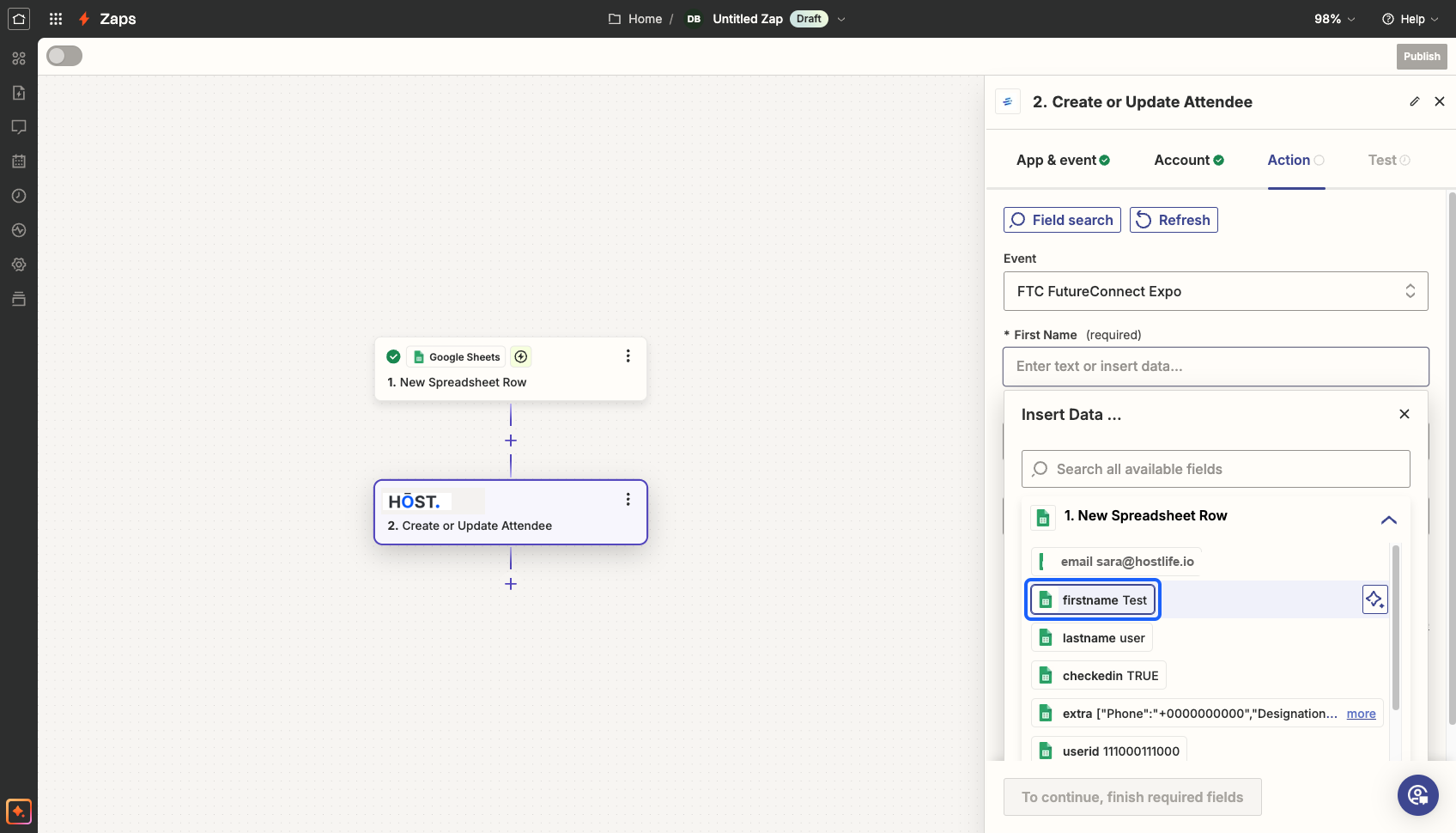The height and width of the screenshot is (833, 1456).
Task: Open the support chat bubble
Action: 1418,795
